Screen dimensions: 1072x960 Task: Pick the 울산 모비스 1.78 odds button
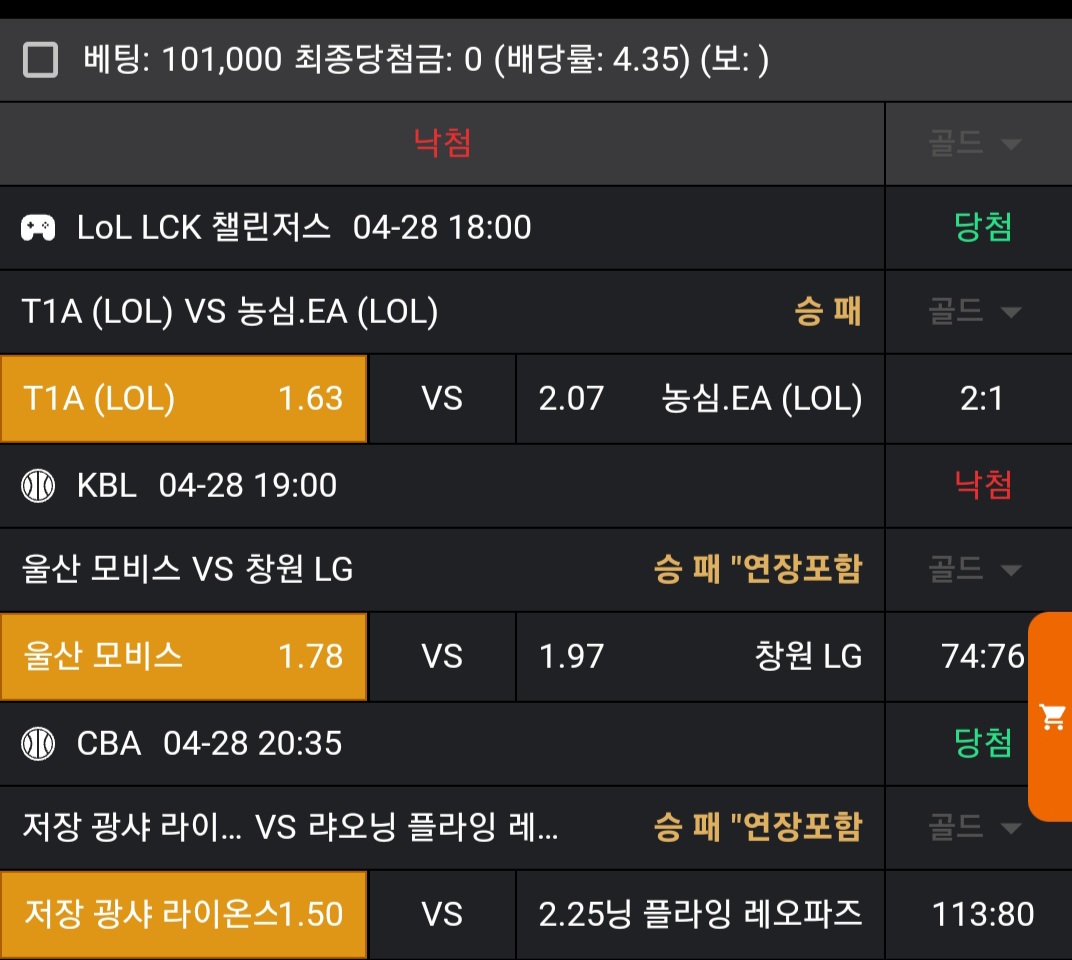[x=184, y=656]
